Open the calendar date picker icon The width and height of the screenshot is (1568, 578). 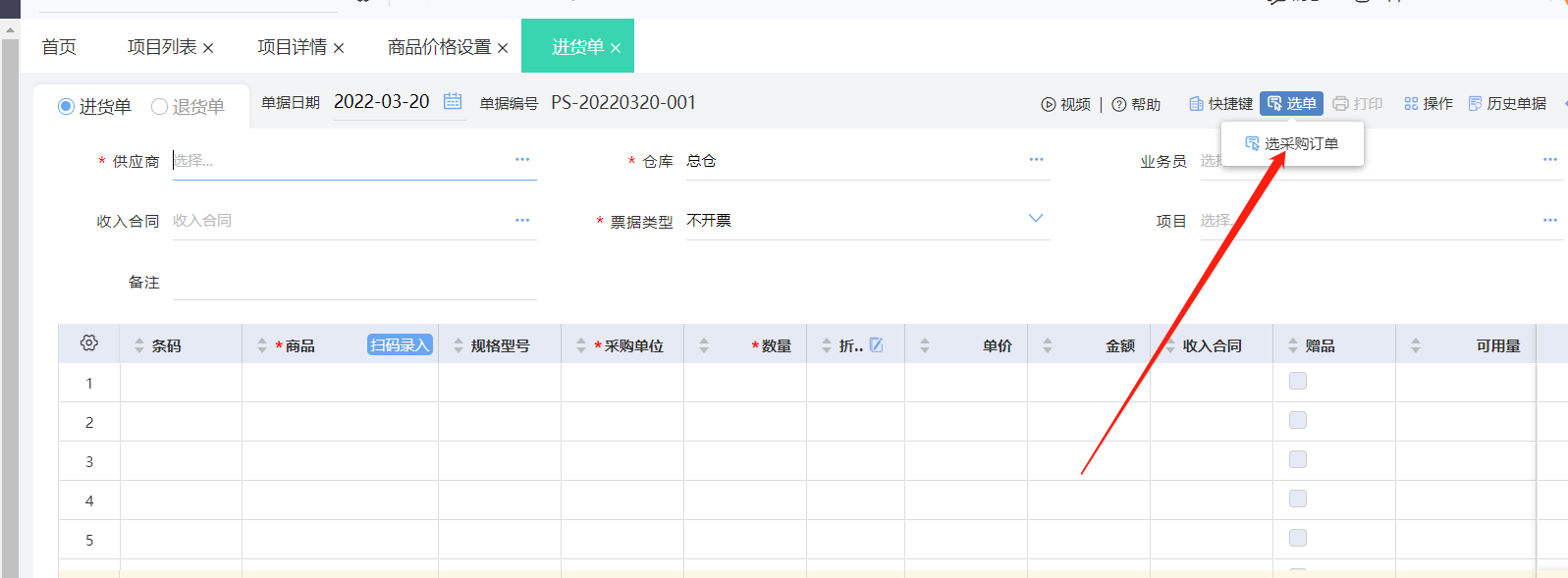[453, 101]
